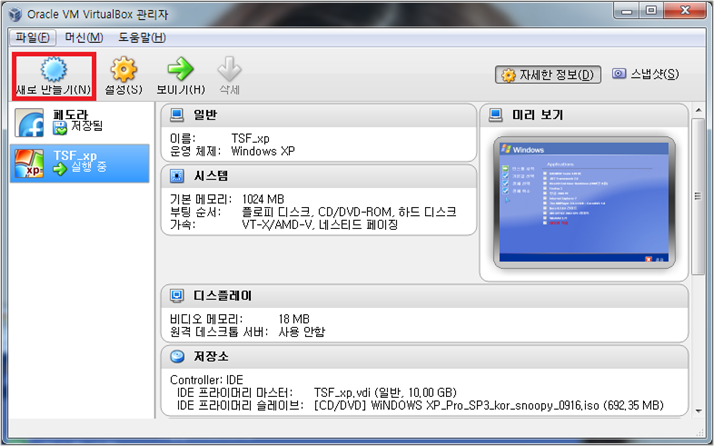Image resolution: width=714 pixels, height=446 pixels.
Task: Open the 설정(S) gear settings icon
Action: point(123,69)
